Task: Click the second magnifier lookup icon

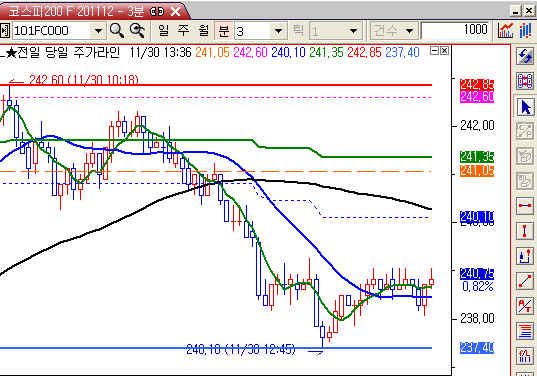Action: [137, 31]
